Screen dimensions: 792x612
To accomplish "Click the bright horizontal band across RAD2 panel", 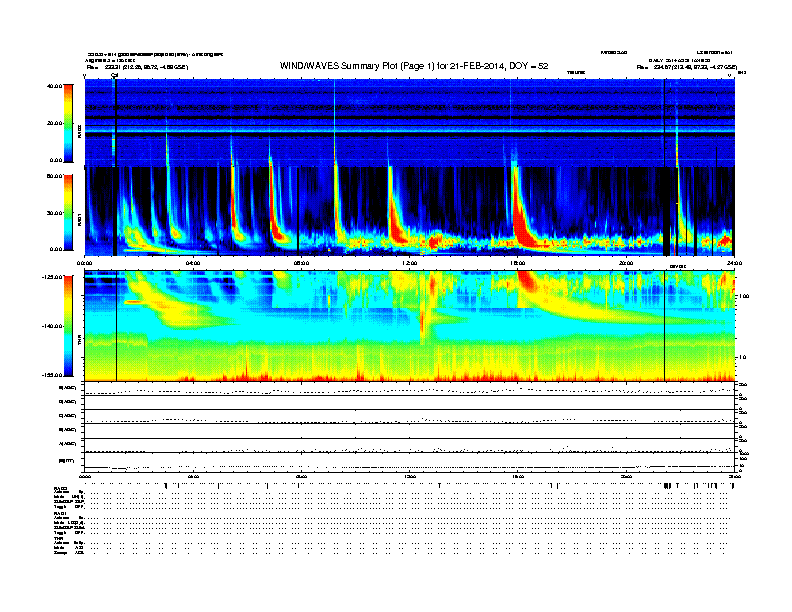I will click(x=410, y=131).
